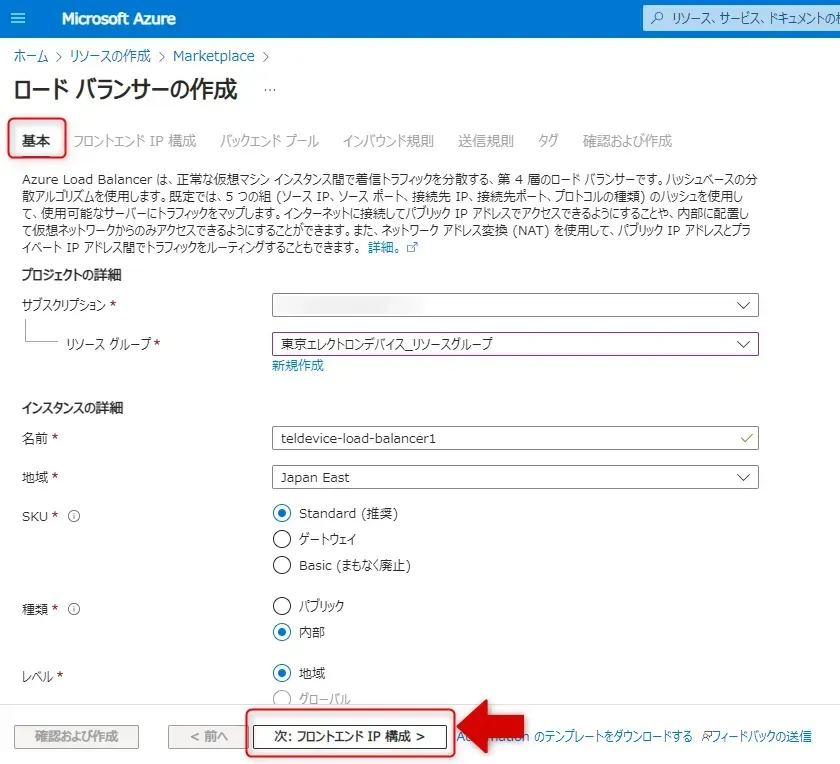This screenshot has width=840, height=764.
Task: Open the Azure portal hamburger menu
Action: point(19,19)
